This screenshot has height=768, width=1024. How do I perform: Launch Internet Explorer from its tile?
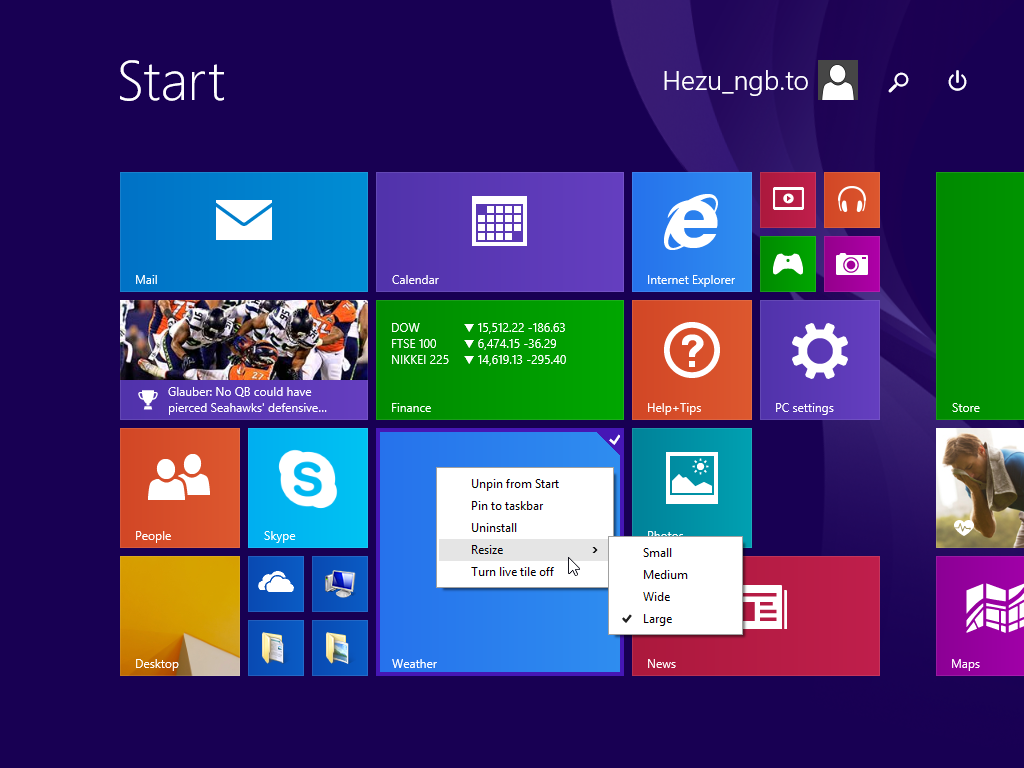point(691,231)
